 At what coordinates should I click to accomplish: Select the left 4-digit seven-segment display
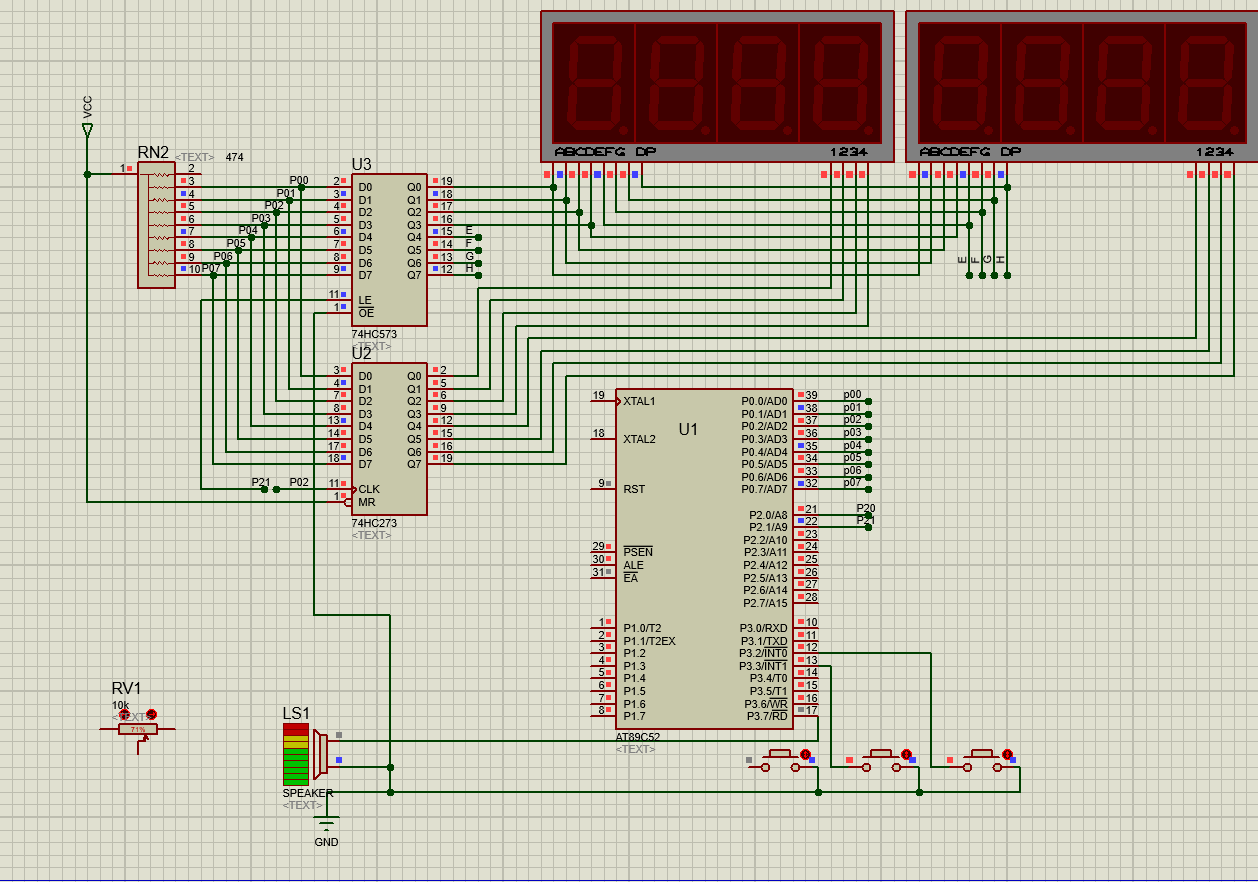[x=717, y=86]
